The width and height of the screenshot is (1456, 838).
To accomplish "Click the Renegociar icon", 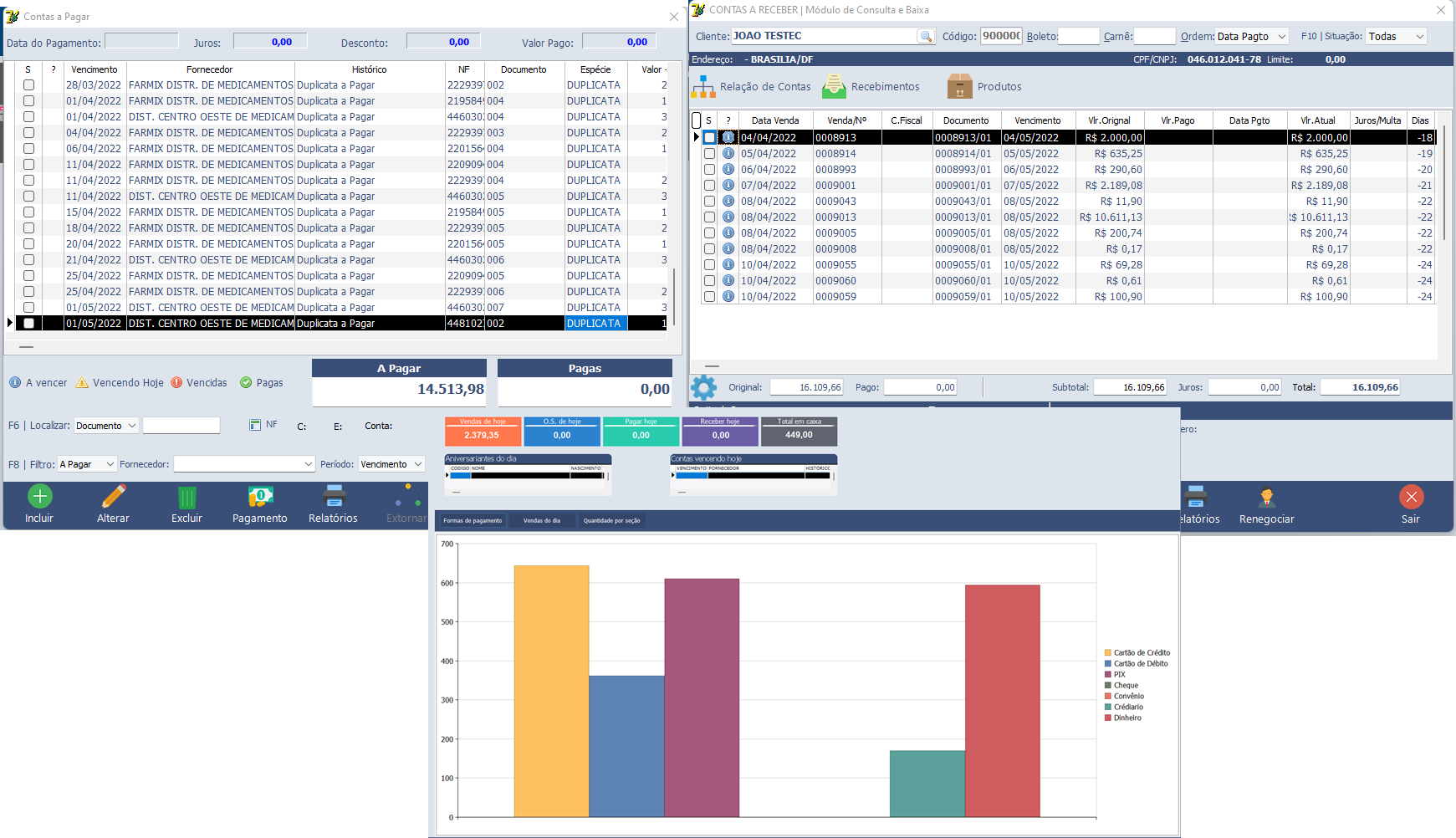I will click(x=1266, y=498).
